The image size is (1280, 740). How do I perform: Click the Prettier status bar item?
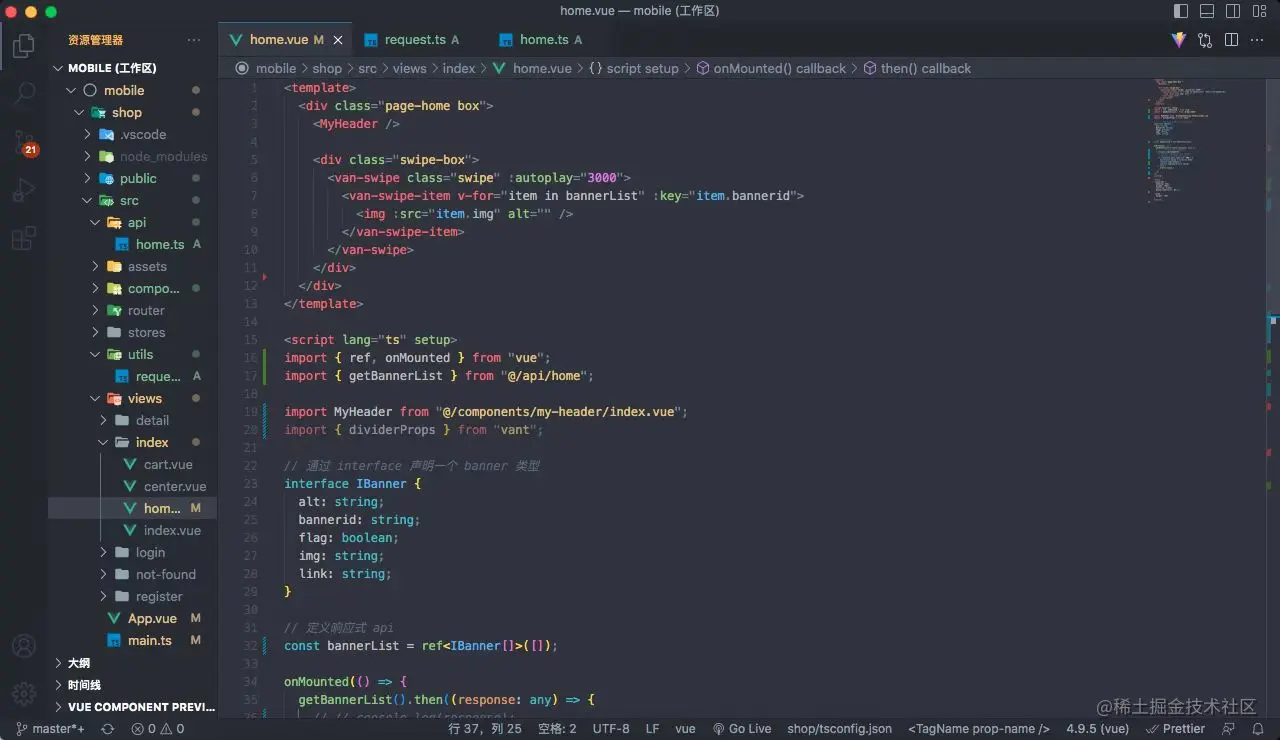1176,729
